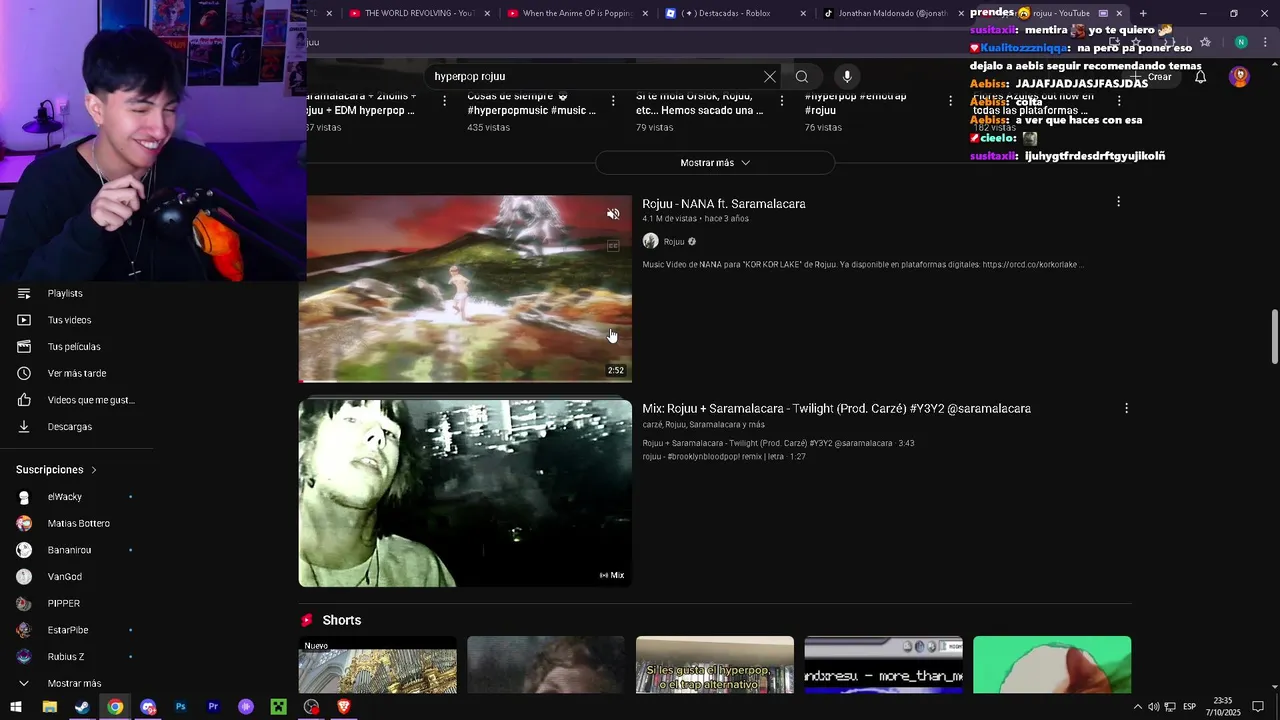
Task: Open Matias Bottero subscription channel
Action: [x=77, y=523]
